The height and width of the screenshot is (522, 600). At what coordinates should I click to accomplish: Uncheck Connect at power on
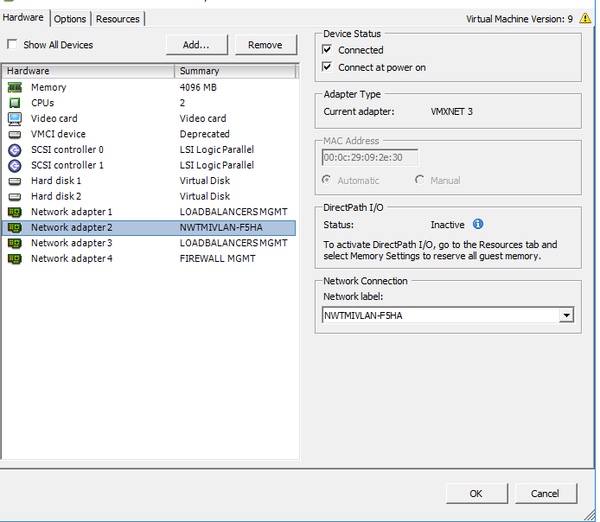tap(327, 67)
